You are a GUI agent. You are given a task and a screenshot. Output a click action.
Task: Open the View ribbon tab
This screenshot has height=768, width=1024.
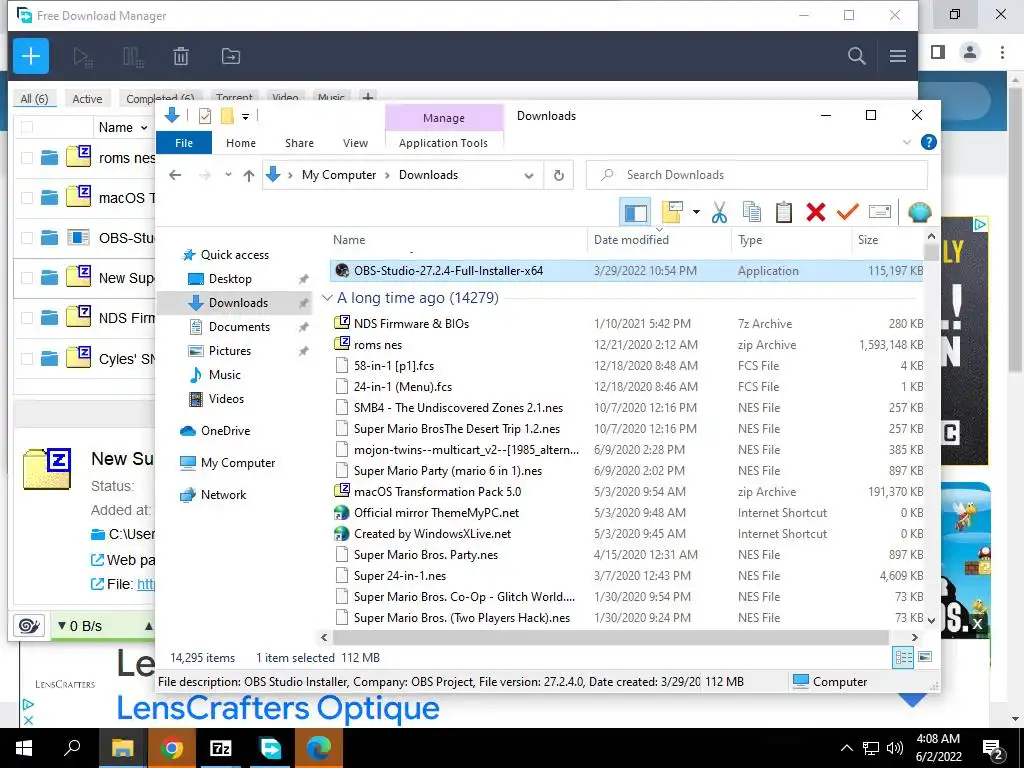pos(355,143)
